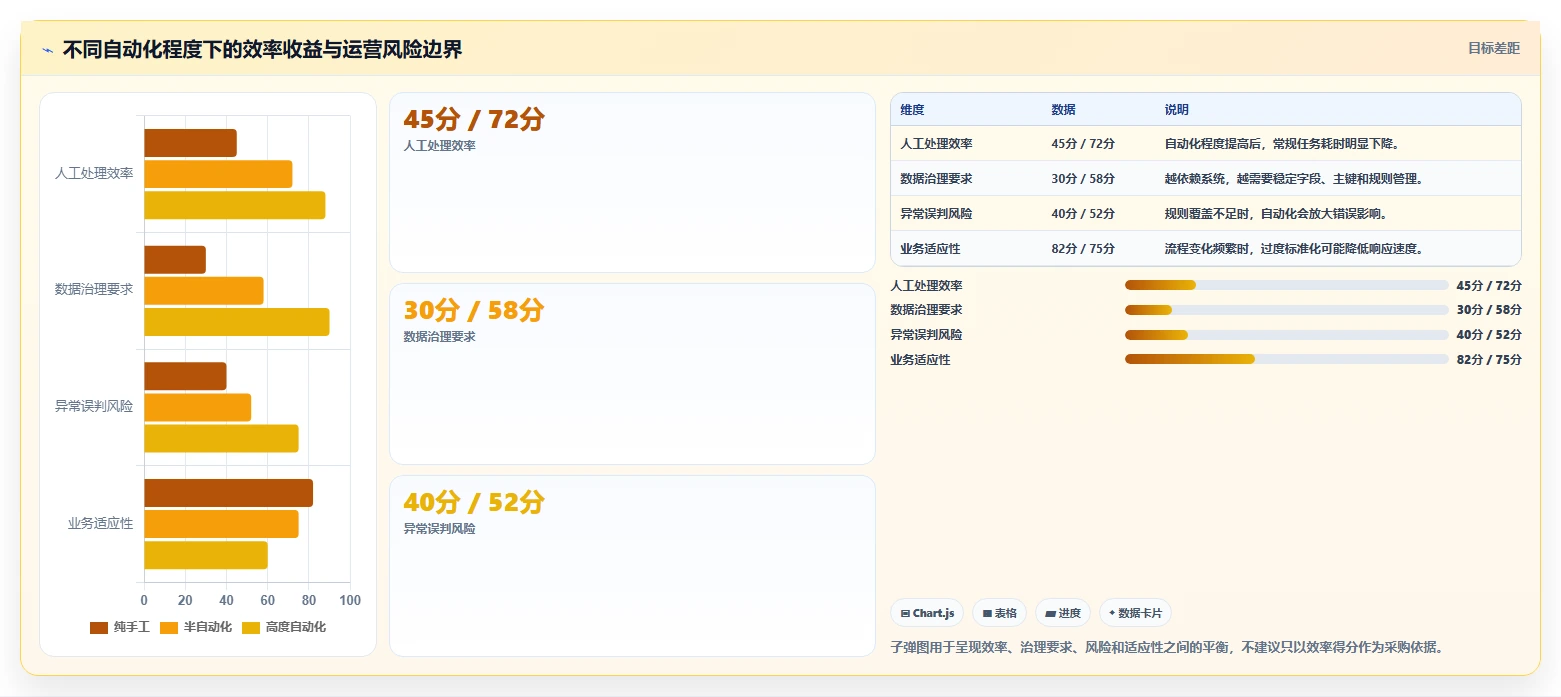Click the 说明 table column header
The height and width of the screenshot is (697, 1561).
(1176, 110)
